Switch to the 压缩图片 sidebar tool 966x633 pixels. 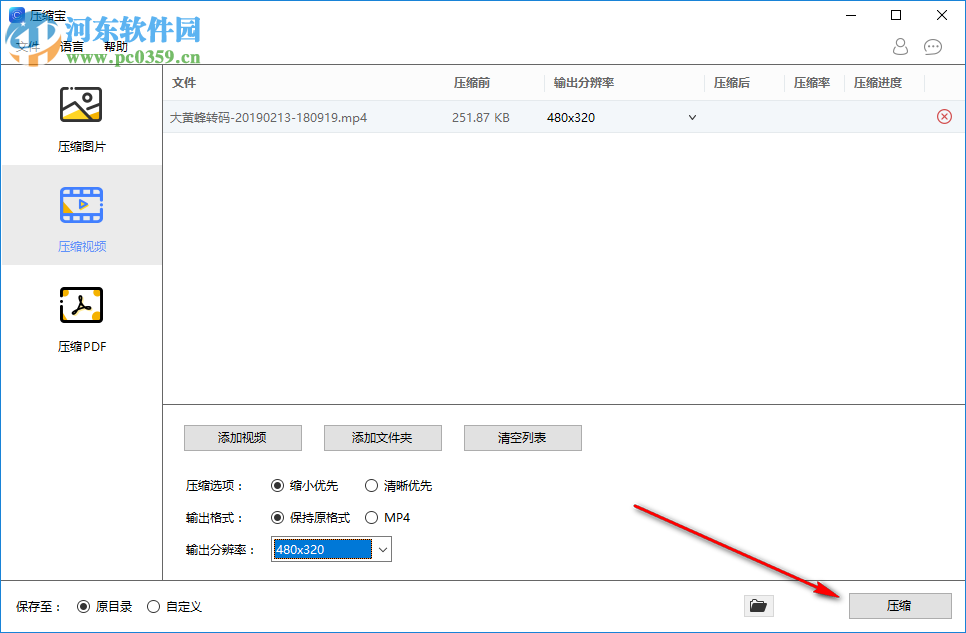[x=81, y=117]
